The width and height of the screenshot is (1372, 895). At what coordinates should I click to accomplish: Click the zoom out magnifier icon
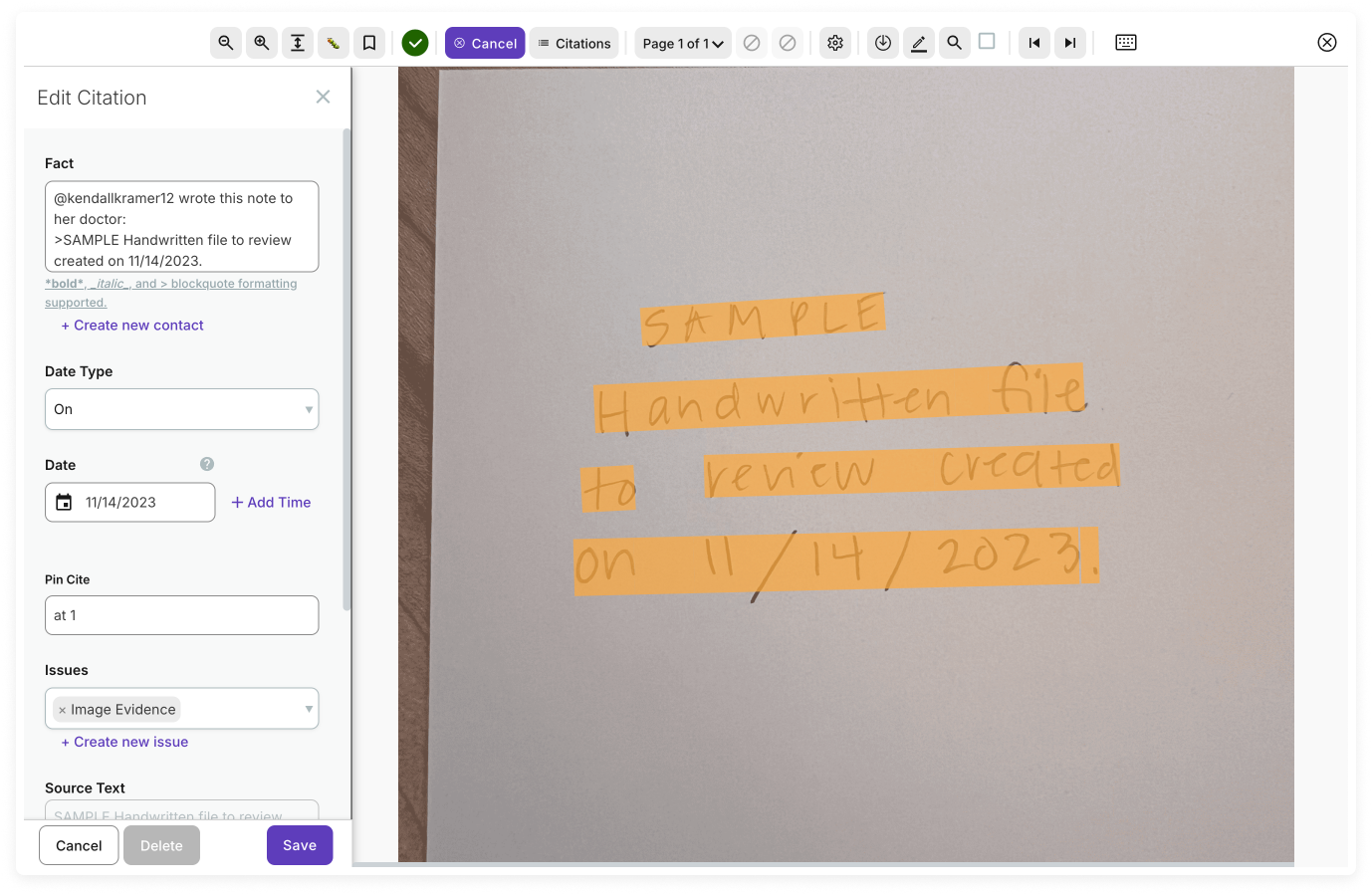[x=226, y=43]
